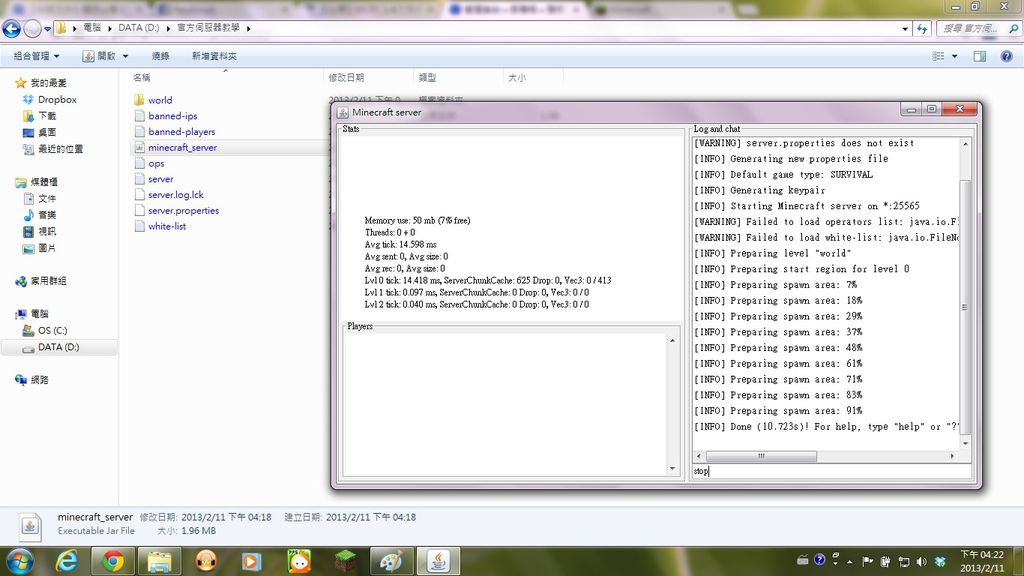The width and height of the screenshot is (1024, 576).
Task: Click the refresh button next to address bar
Action: (922, 28)
